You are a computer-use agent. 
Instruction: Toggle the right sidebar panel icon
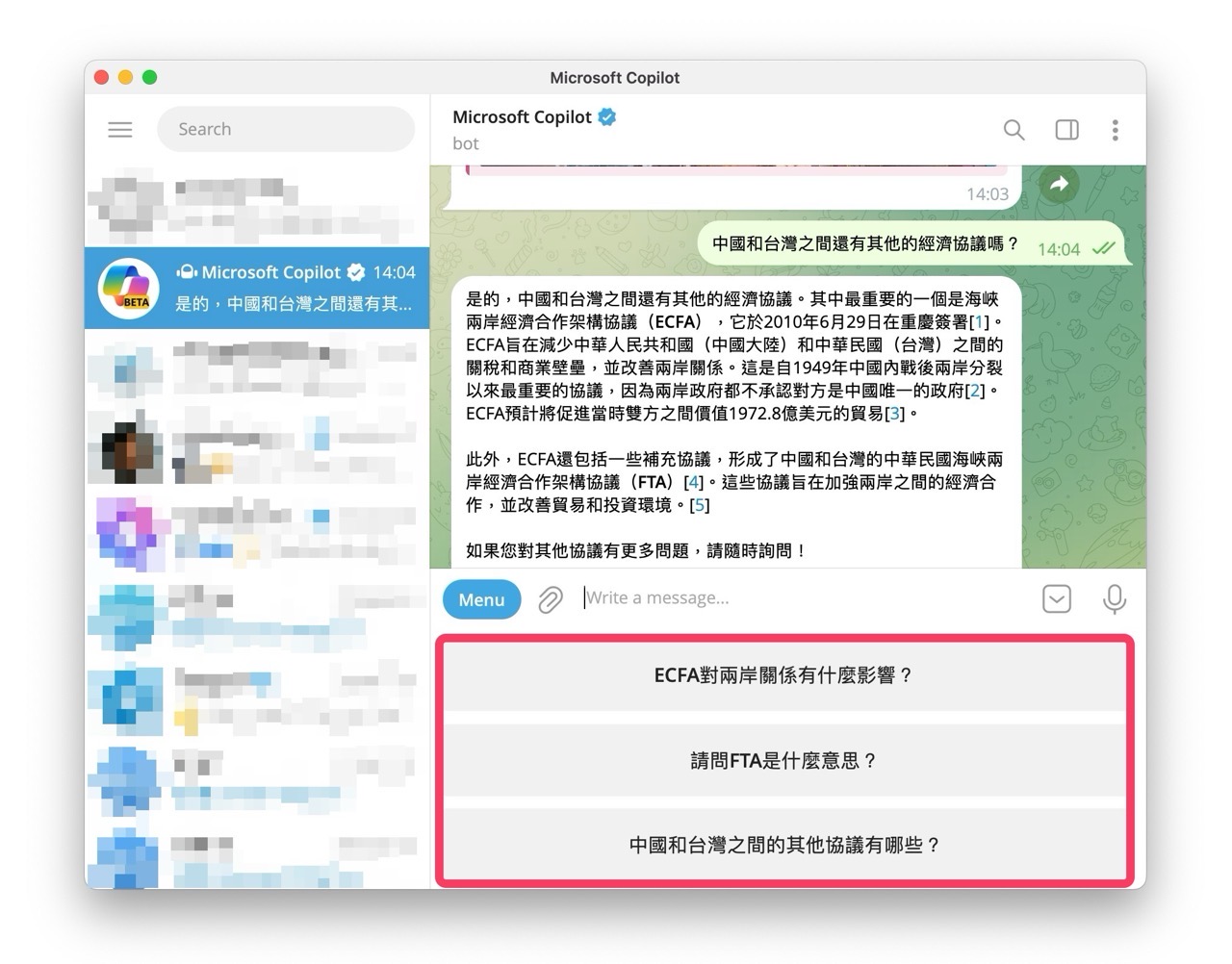pyautogui.click(x=1066, y=130)
